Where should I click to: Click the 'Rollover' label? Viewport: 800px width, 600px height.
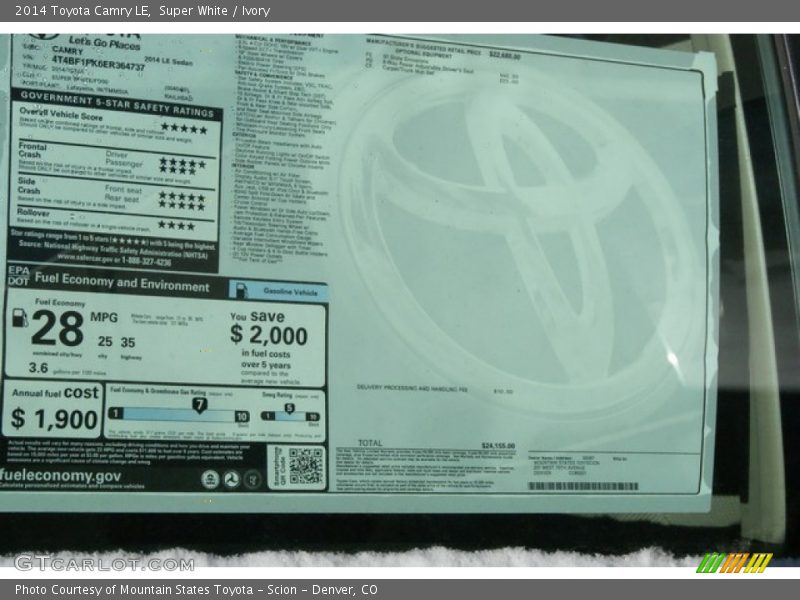click(x=33, y=212)
